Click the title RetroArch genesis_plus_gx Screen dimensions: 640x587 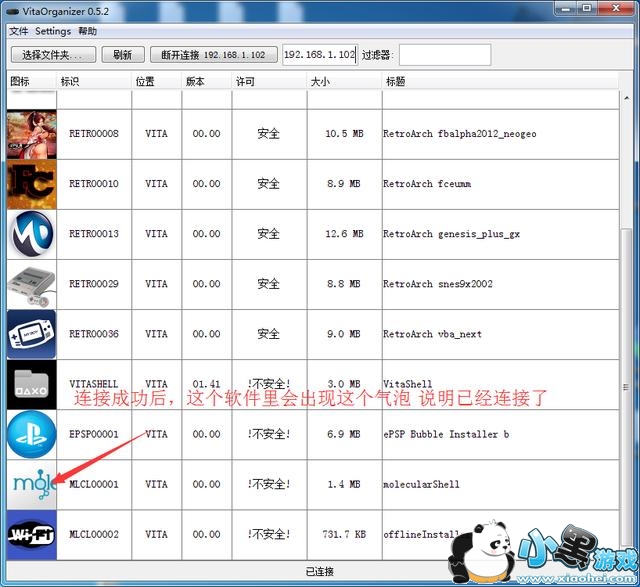(x=451, y=234)
